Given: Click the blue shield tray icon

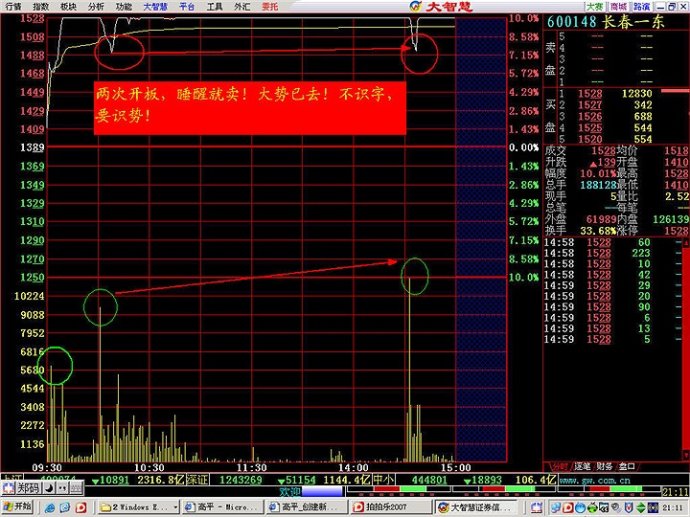Looking at the screenshot, I should [x=628, y=508].
